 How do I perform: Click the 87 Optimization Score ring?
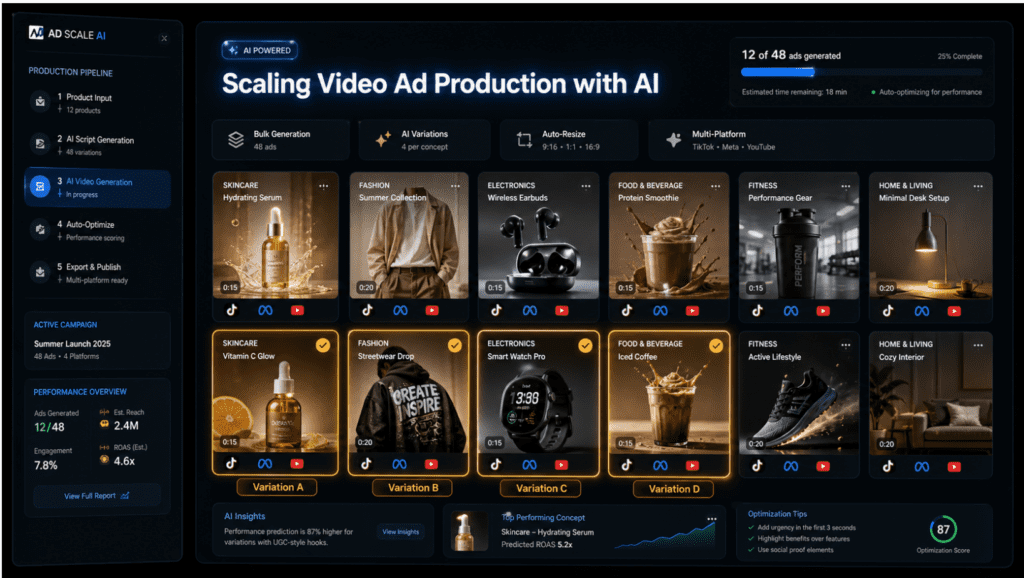tap(942, 529)
